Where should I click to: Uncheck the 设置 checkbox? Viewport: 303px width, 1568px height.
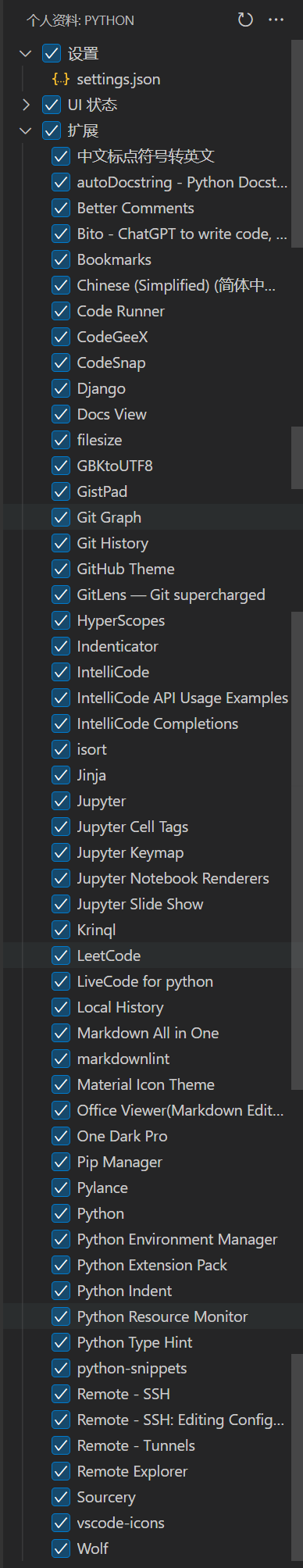(52, 53)
